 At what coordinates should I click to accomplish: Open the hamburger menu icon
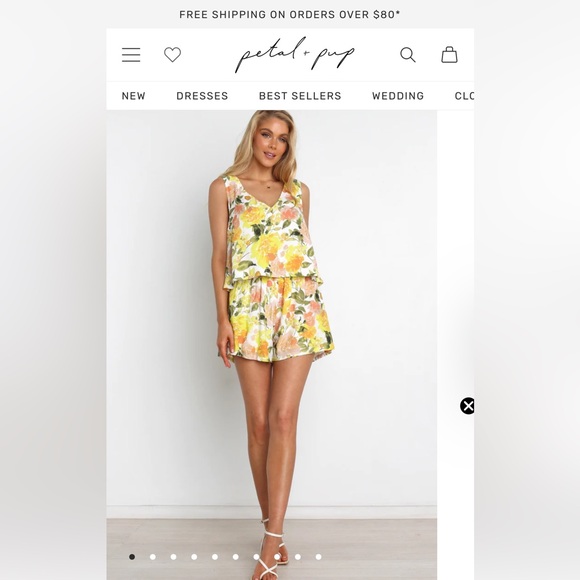[x=131, y=55]
